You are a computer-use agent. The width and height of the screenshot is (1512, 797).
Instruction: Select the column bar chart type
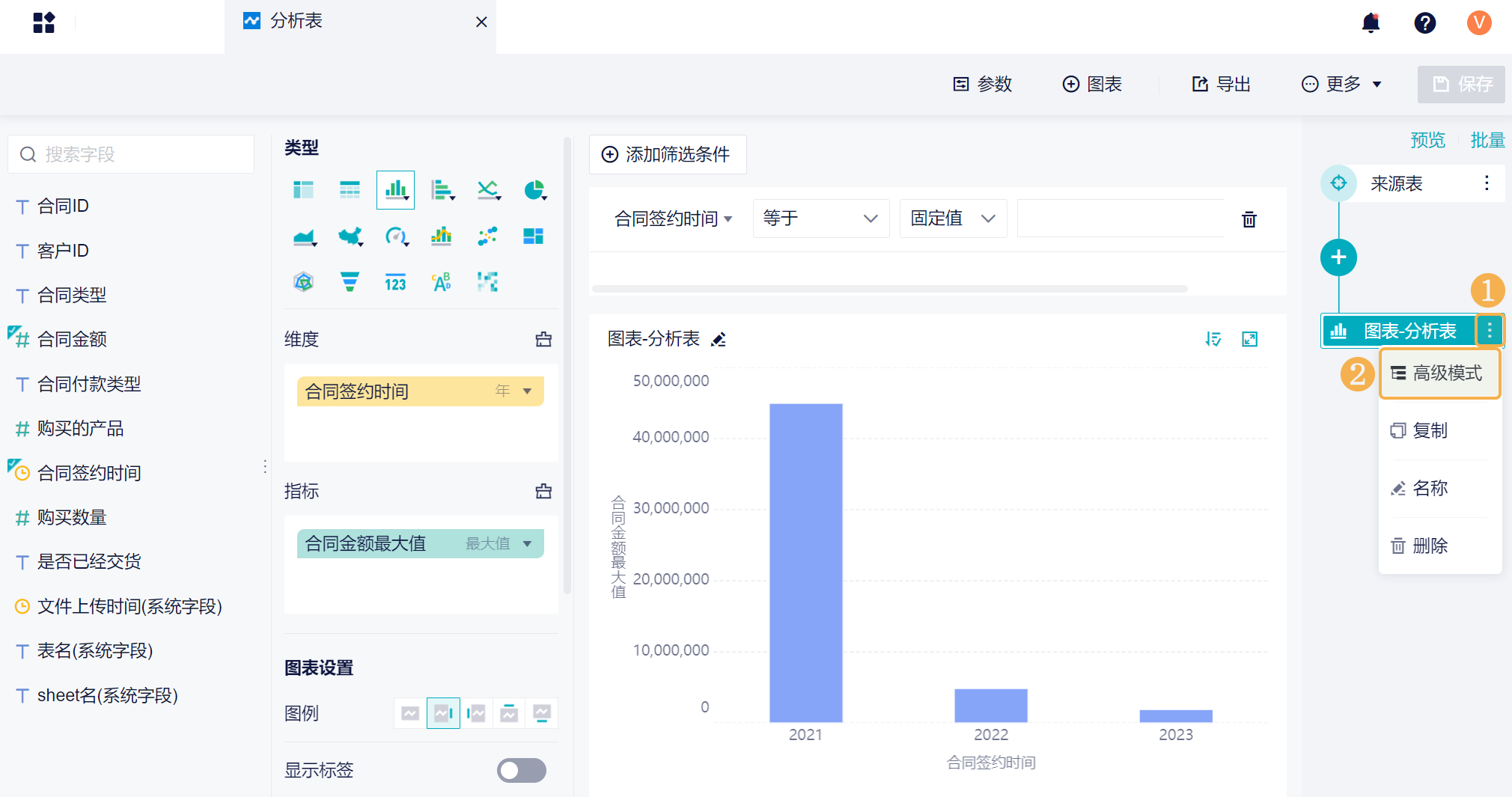pyautogui.click(x=395, y=190)
